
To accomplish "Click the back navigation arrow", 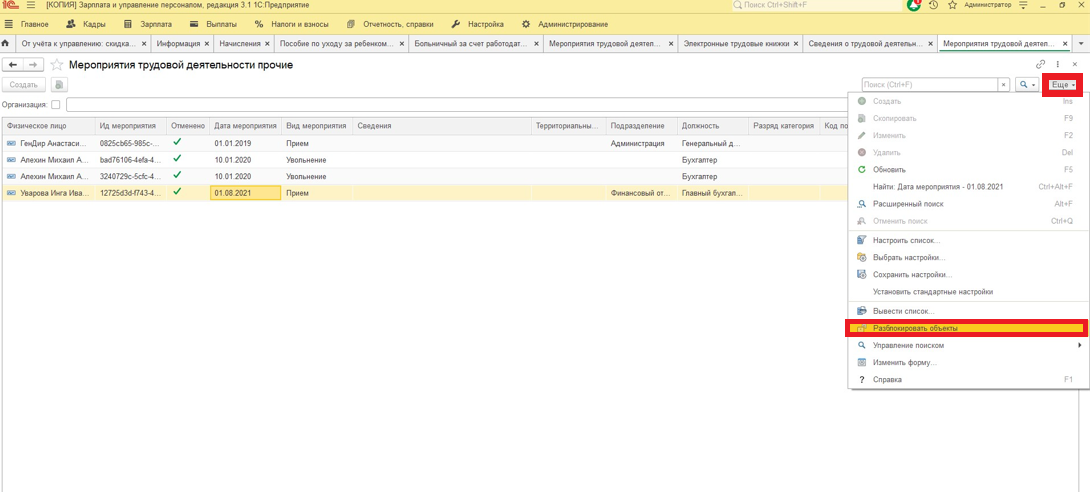I will (x=13, y=65).
